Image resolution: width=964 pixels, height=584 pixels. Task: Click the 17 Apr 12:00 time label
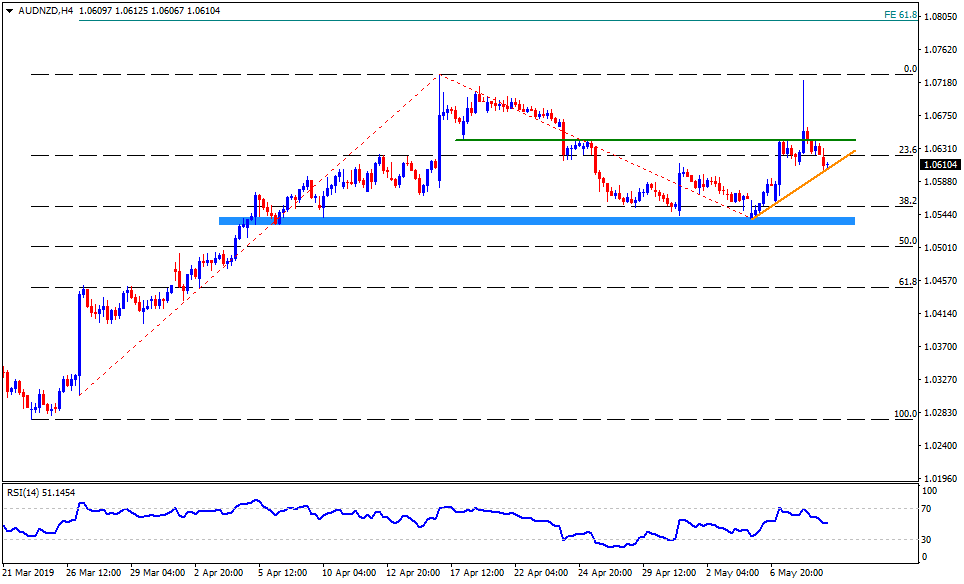[479, 573]
